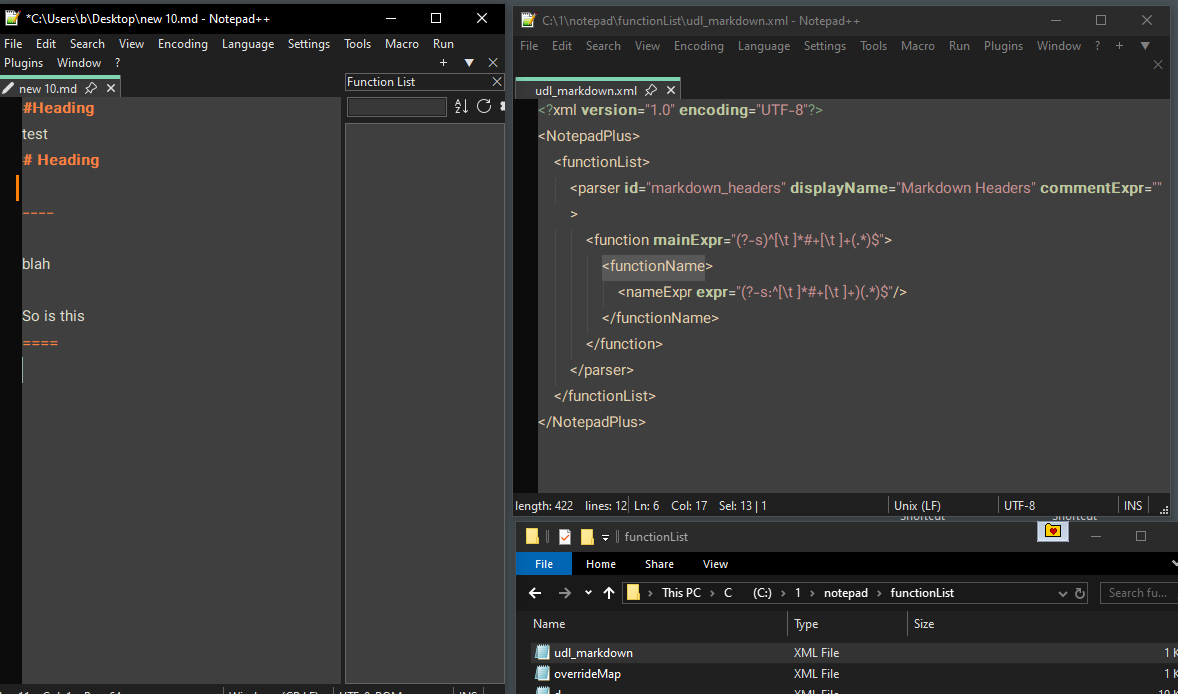Open document list triangle in left Notepad++

tap(469, 63)
